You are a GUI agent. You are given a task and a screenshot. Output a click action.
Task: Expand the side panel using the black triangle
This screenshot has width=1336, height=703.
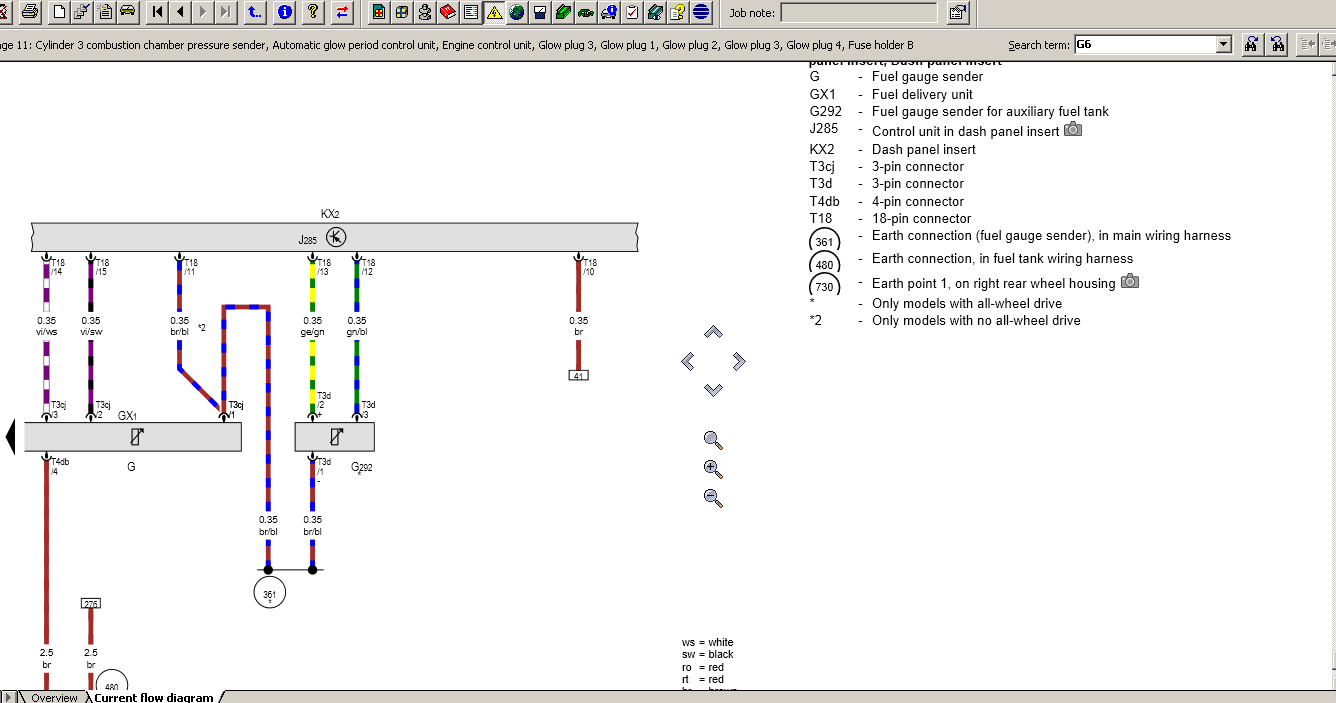pos(10,437)
